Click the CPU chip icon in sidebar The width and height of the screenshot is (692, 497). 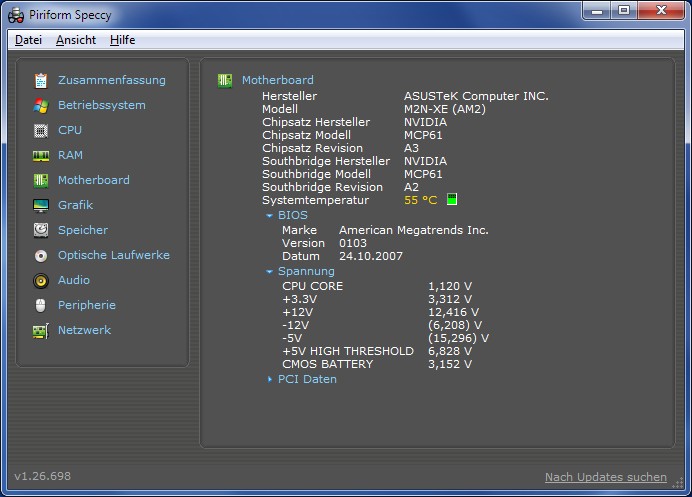pos(41,131)
